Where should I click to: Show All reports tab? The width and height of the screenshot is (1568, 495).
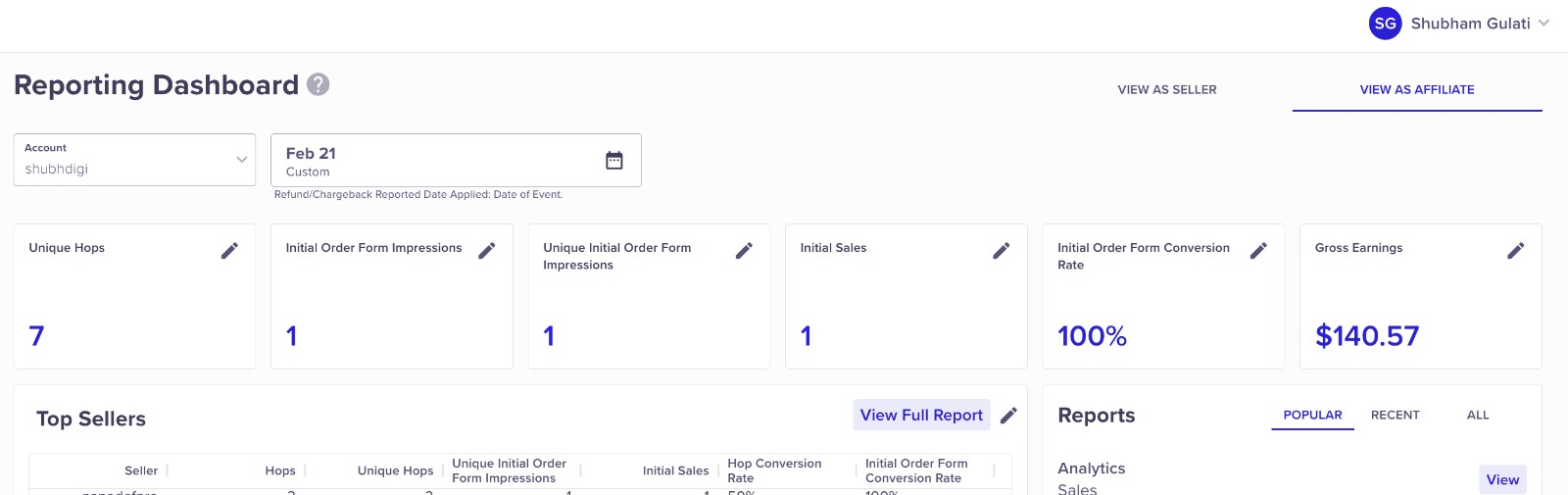click(x=1478, y=416)
